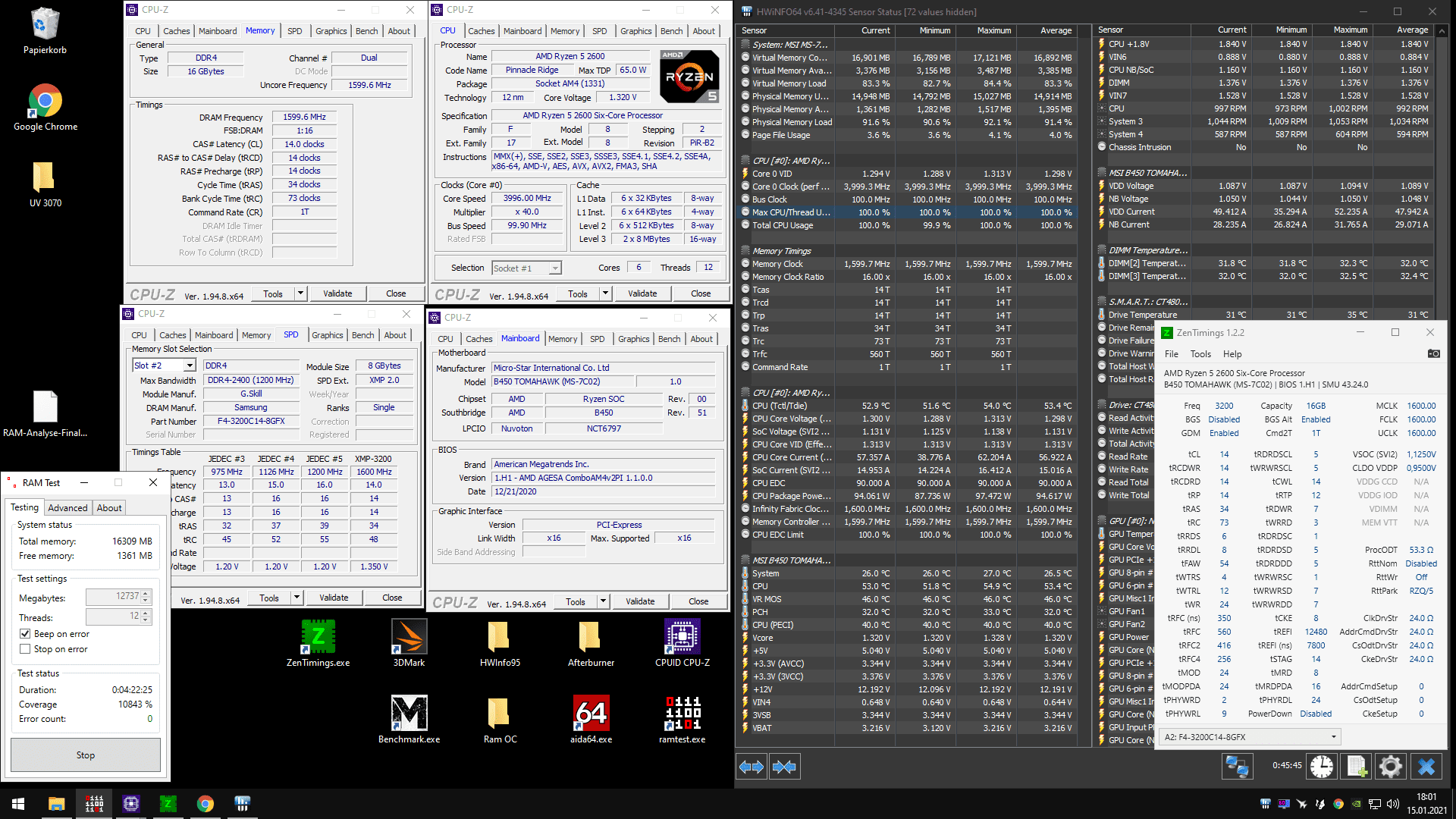Image resolution: width=1456 pixels, height=819 pixels.
Task: Click Google Chrome in taskbar
Action: point(205,804)
